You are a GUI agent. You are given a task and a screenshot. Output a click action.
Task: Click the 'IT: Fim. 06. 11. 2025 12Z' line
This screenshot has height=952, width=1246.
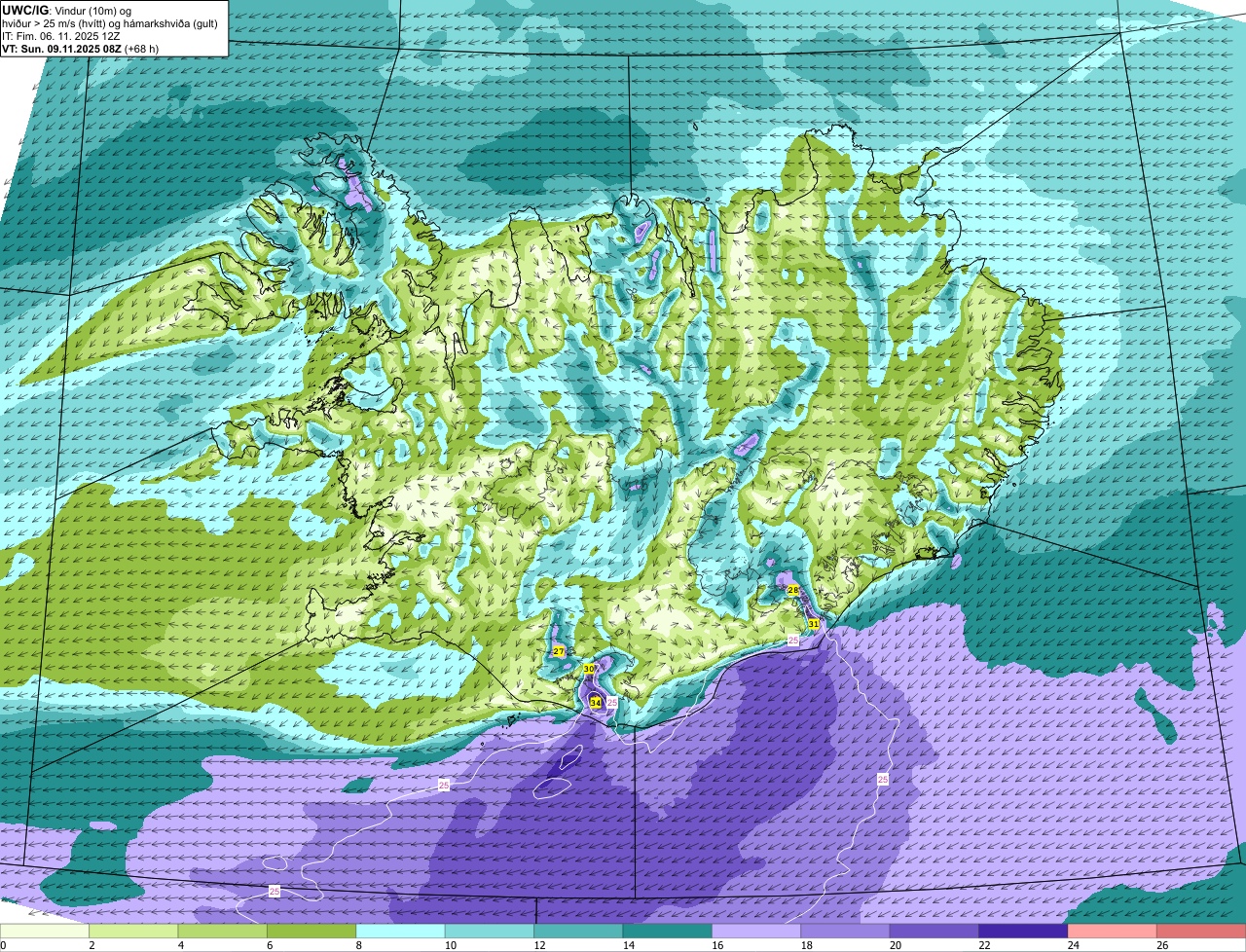click(x=61, y=36)
